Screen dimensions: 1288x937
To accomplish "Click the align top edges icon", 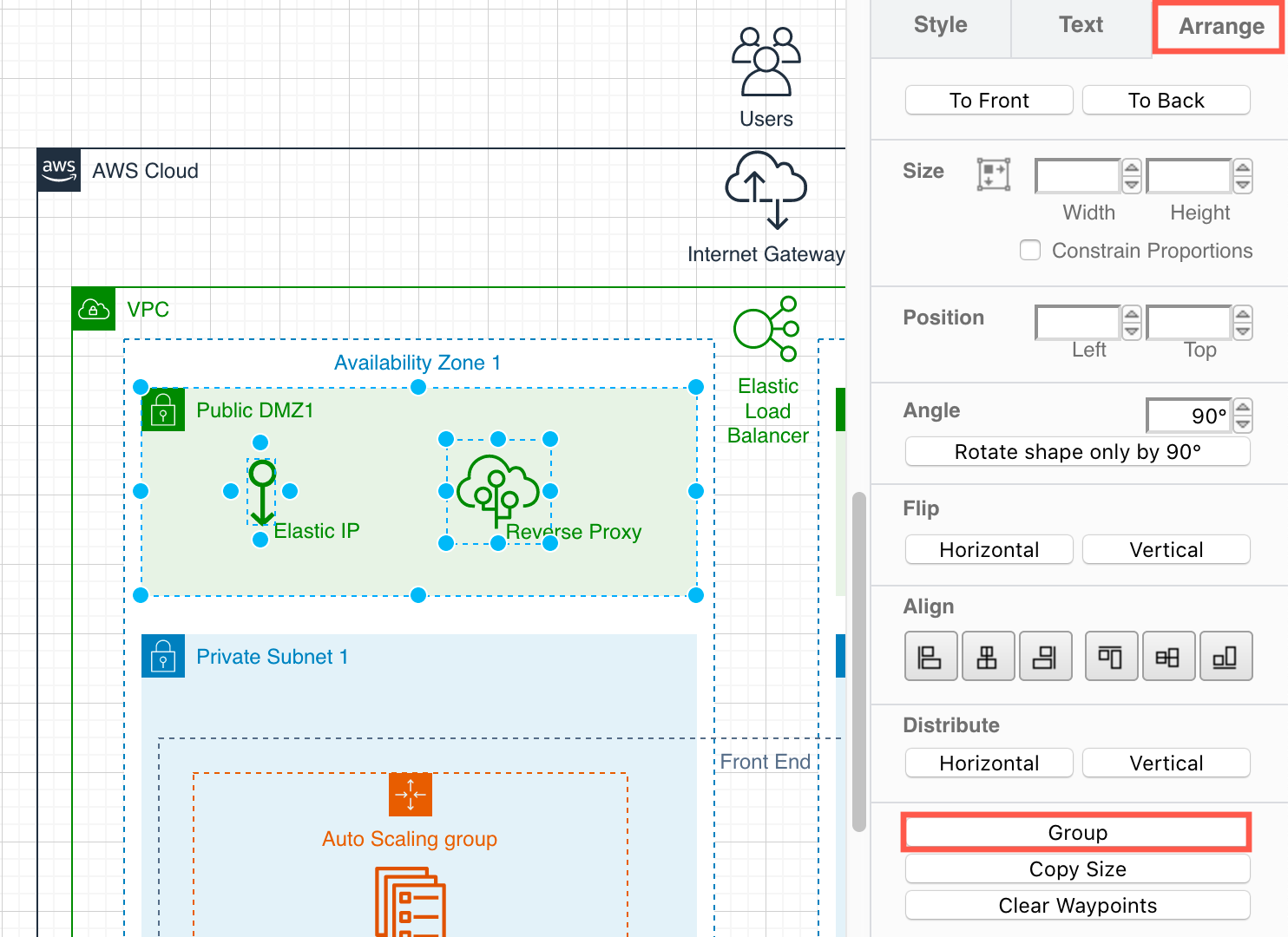I will tap(1111, 656).
